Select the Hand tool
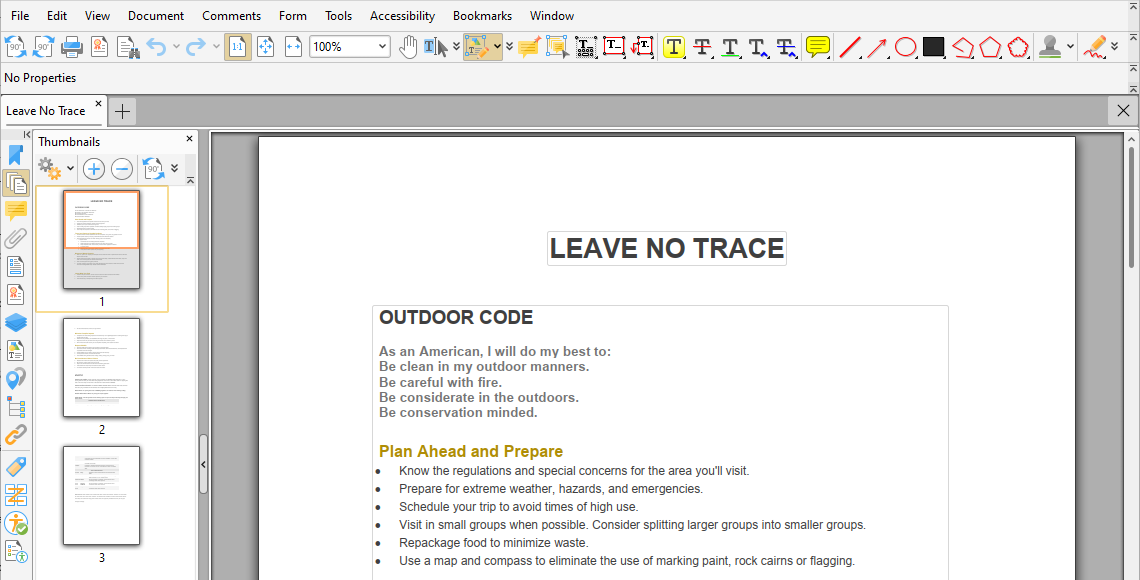The width and height of the screenshot is (1140, 580). pos(409,47)
